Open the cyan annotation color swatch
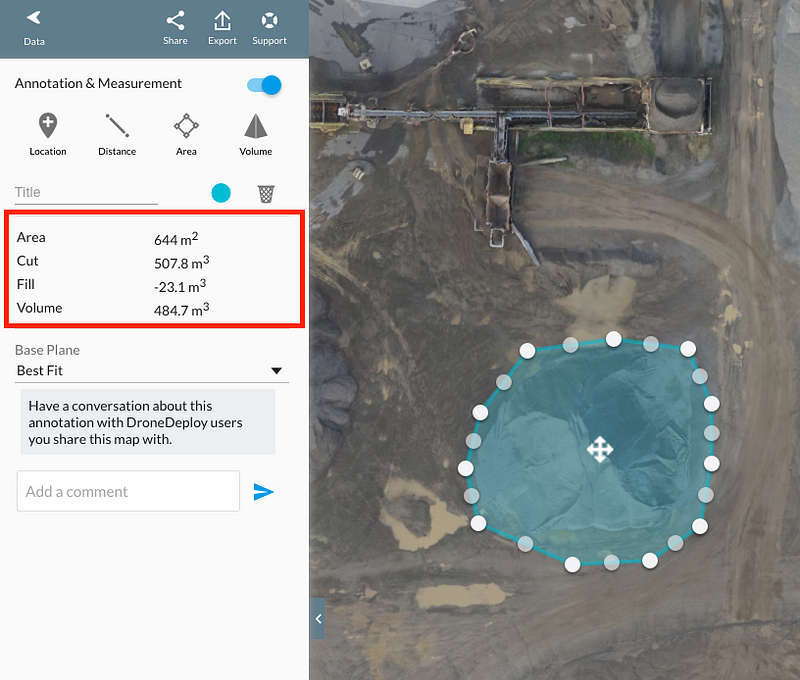800x680 pixels. point(221,193)
